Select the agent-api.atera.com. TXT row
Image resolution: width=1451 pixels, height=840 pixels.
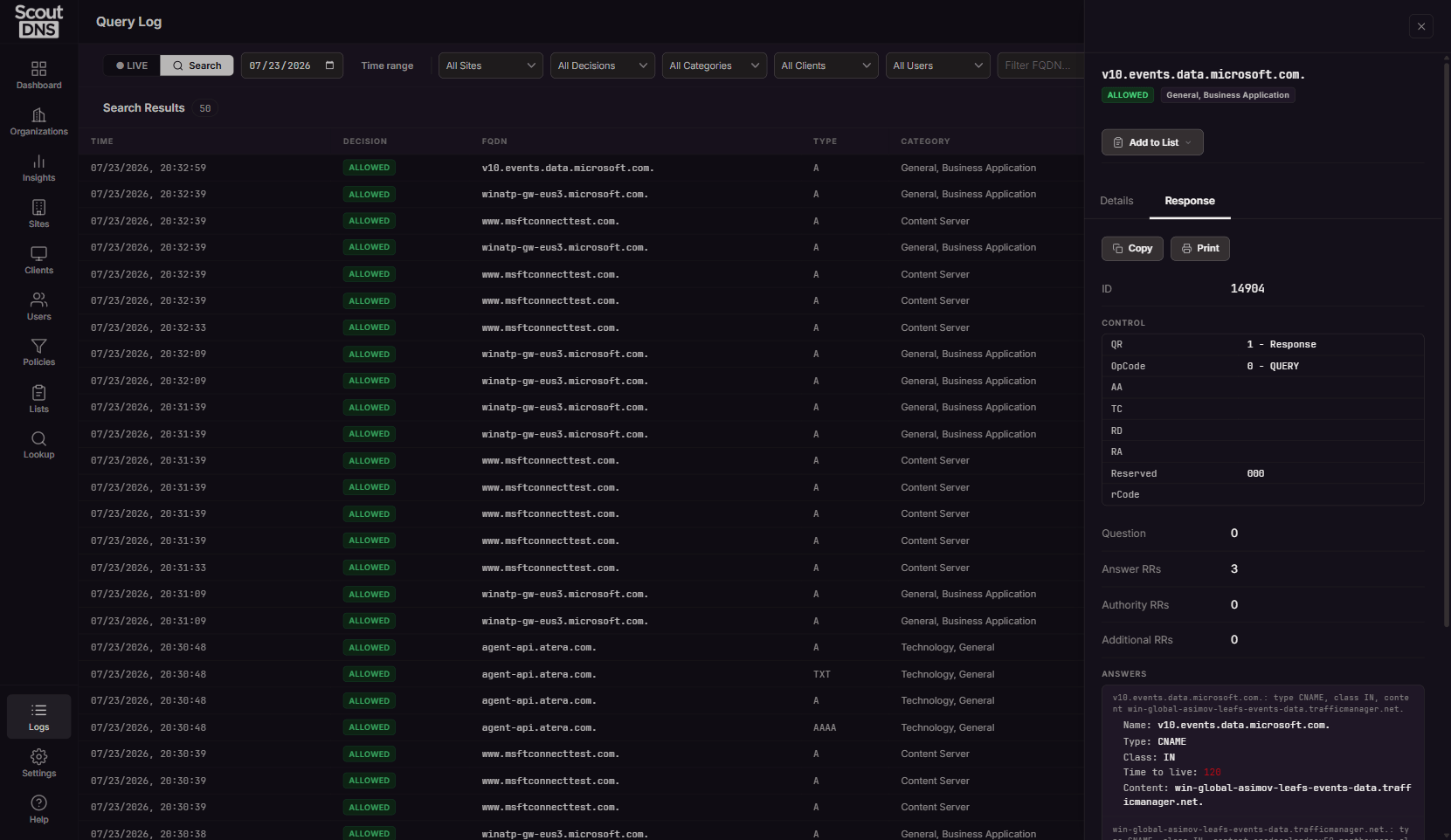click(x=581, y=674)
